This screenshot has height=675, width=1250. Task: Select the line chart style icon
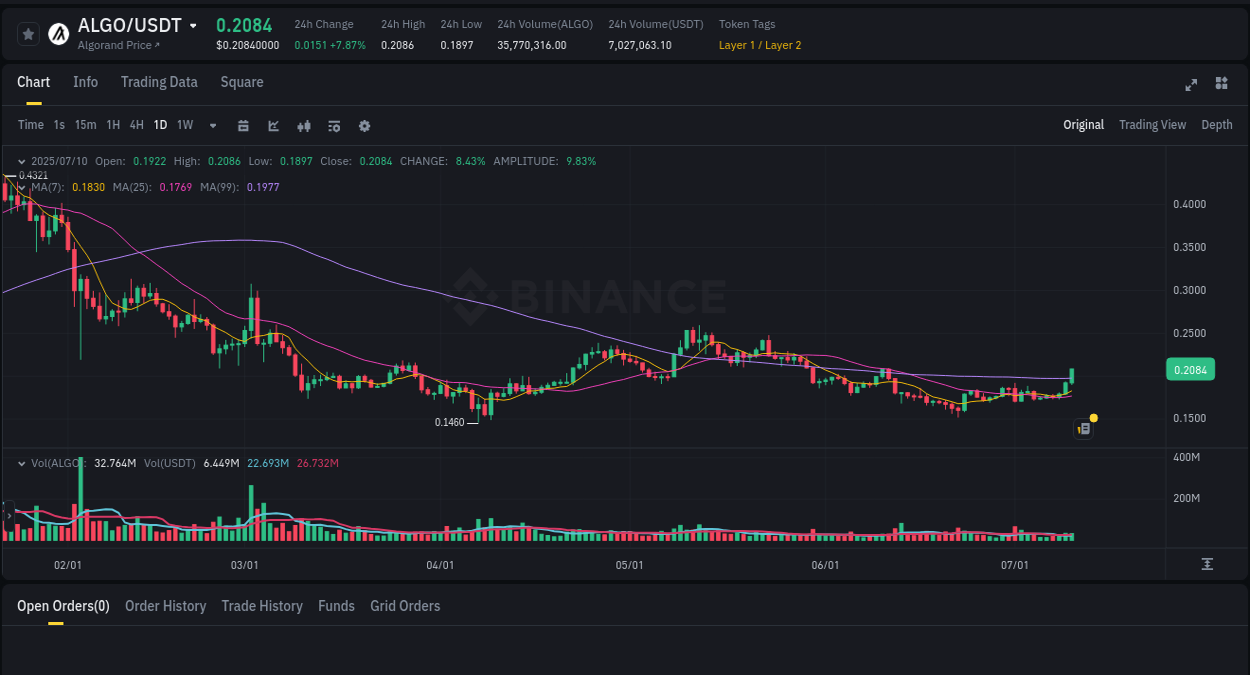point(273,125)
